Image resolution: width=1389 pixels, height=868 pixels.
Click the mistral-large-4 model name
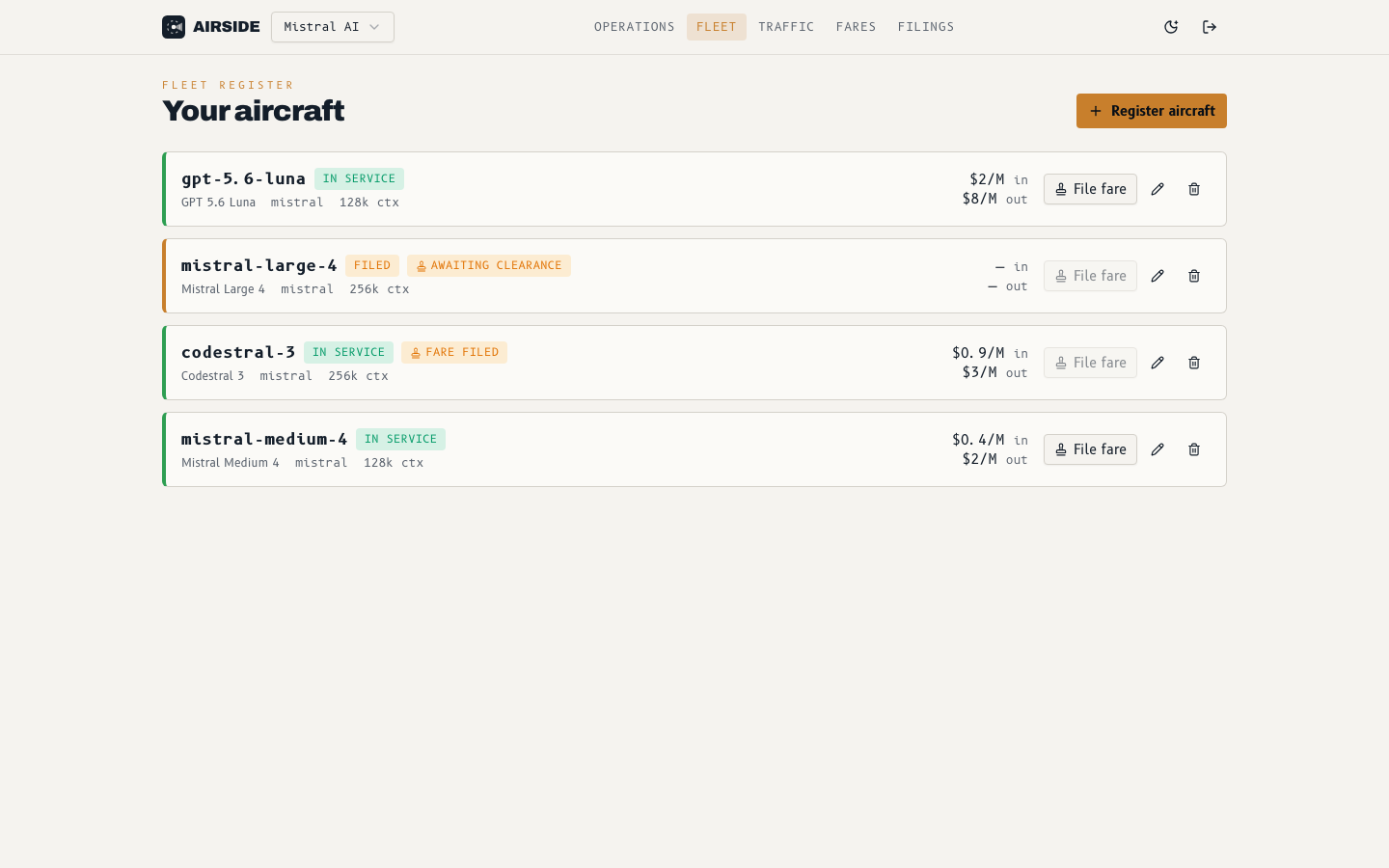tap(259, 265)
